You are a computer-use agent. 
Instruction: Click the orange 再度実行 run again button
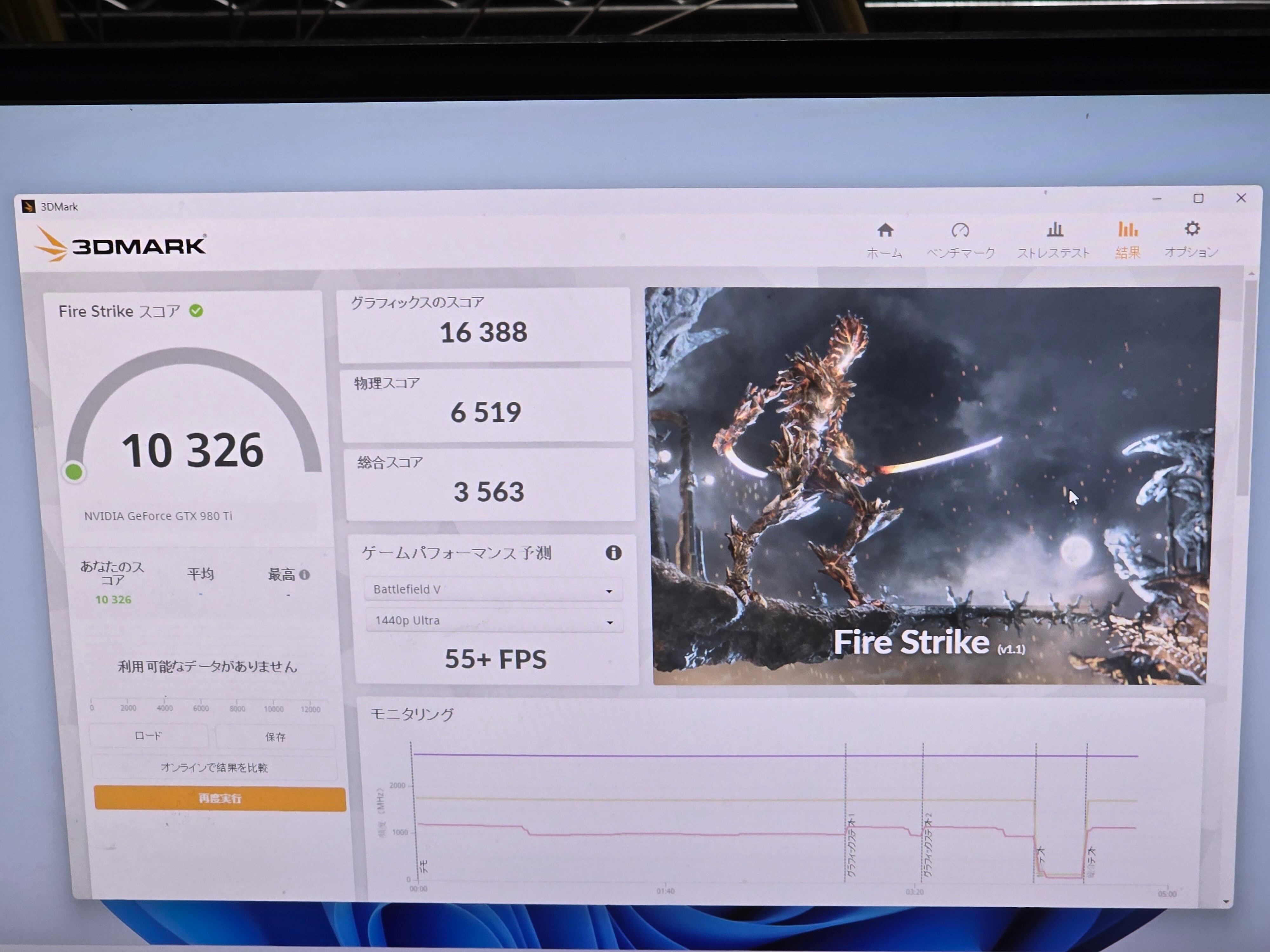(x=219, y=798)
